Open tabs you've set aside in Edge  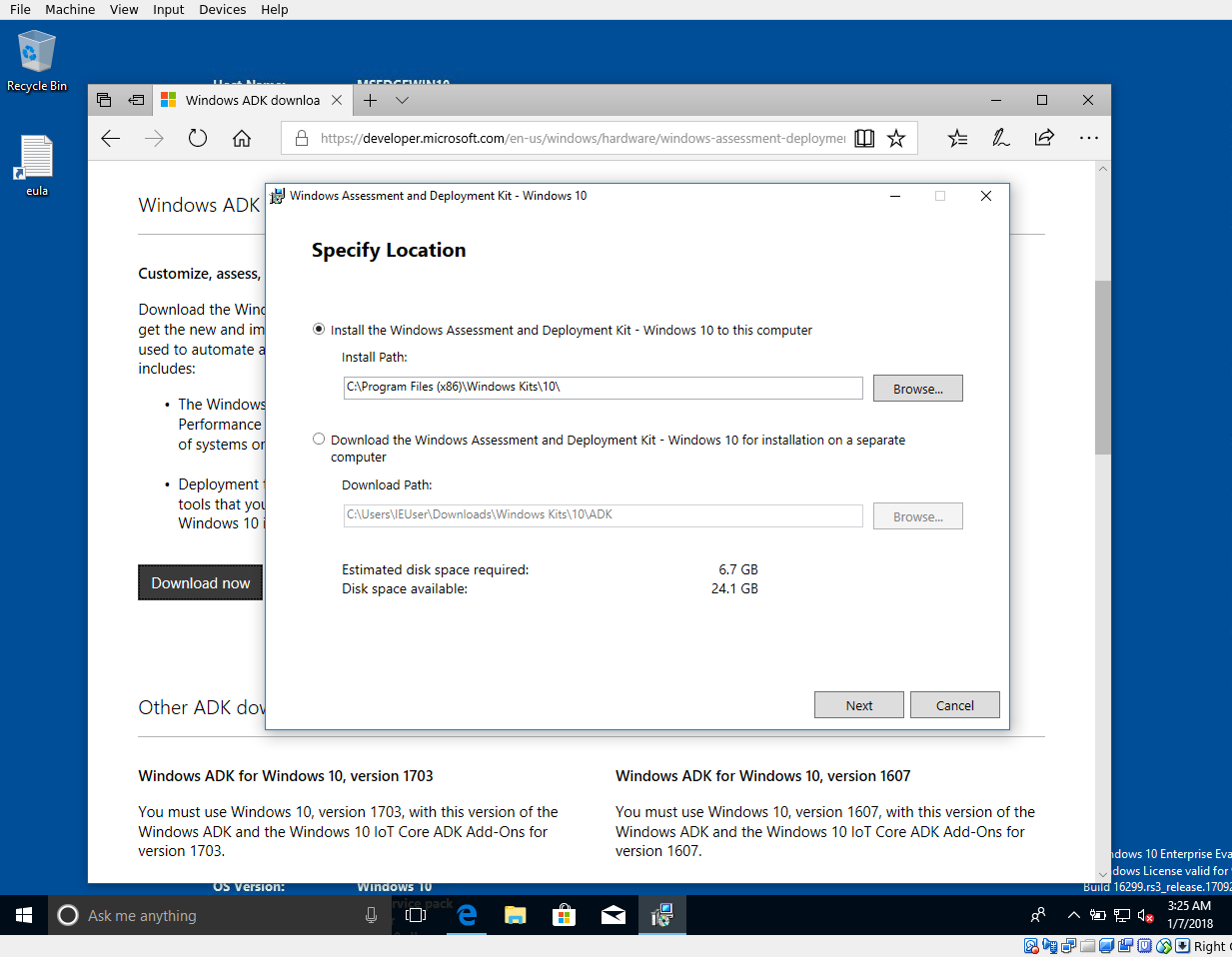tap(104, 100)
